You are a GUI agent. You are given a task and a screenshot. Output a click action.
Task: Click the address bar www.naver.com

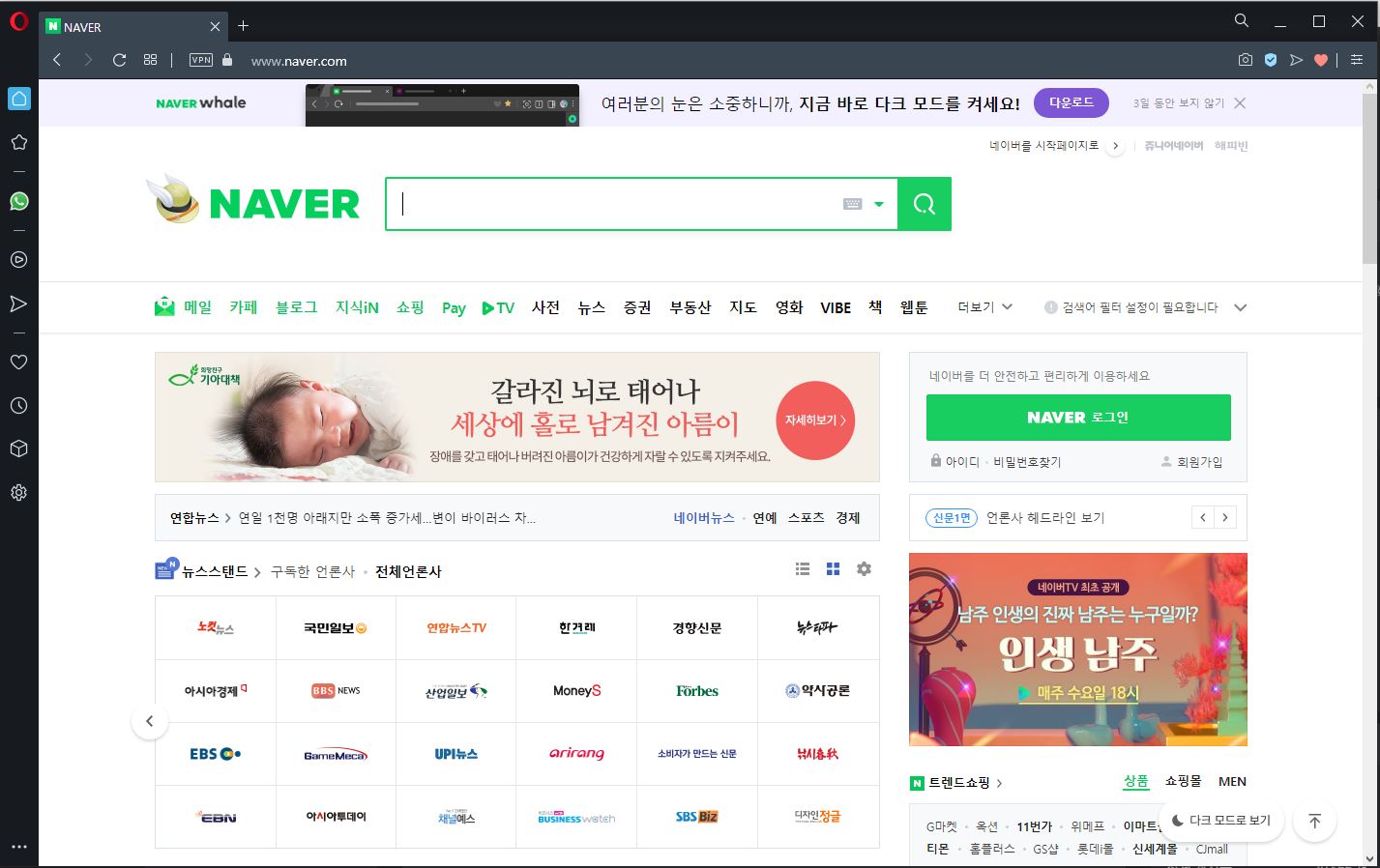tap(299, 61)
